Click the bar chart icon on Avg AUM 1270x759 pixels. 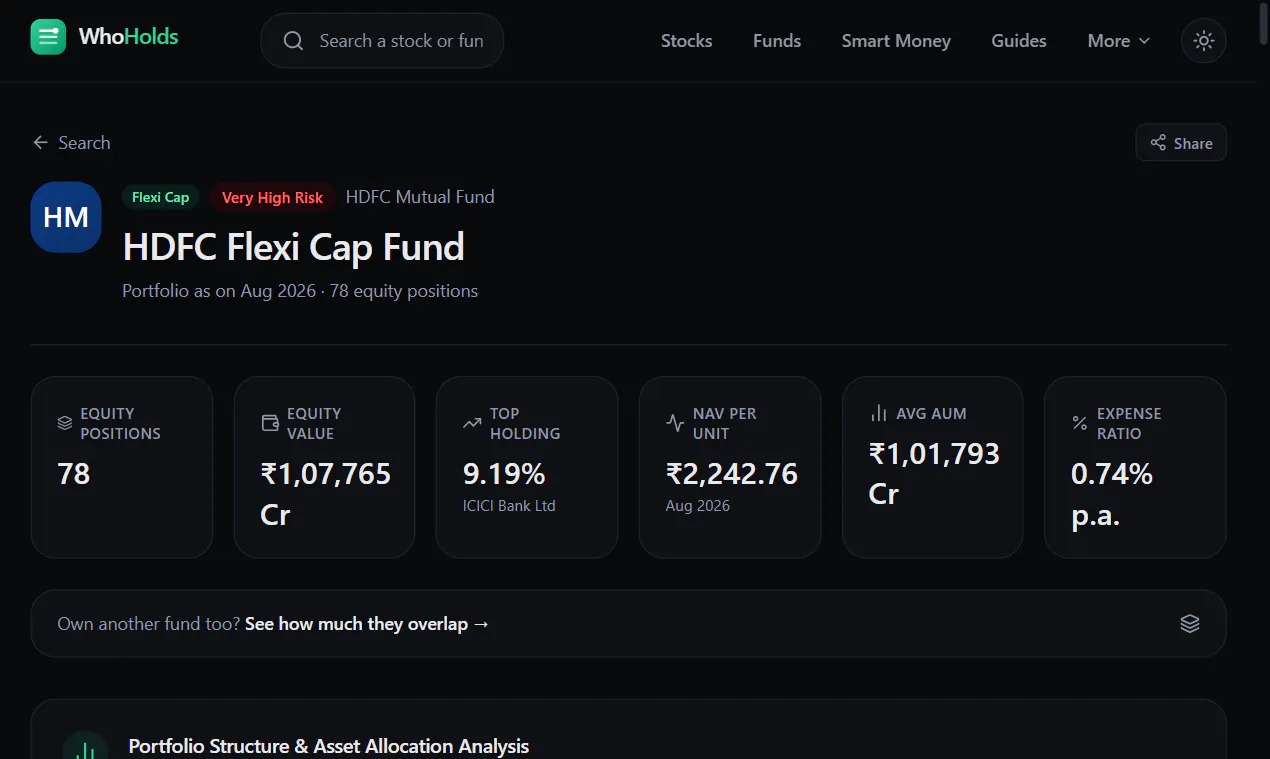coord(879,413)
